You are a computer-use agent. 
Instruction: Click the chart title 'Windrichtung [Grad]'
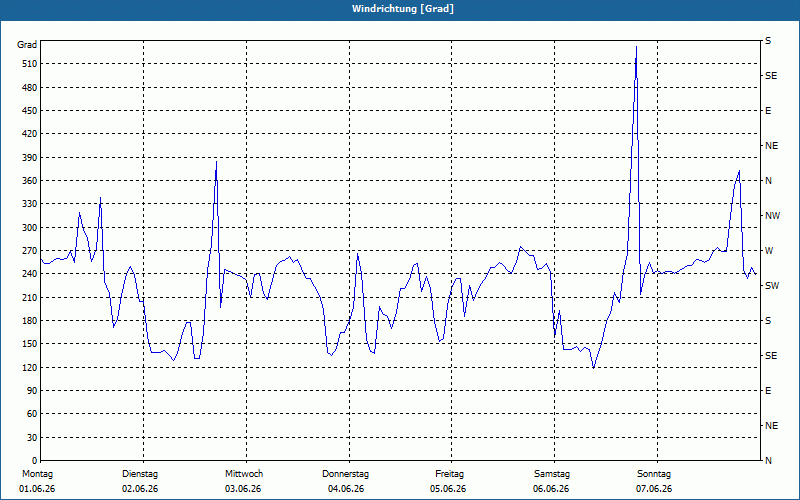click(x=403, y=9)
